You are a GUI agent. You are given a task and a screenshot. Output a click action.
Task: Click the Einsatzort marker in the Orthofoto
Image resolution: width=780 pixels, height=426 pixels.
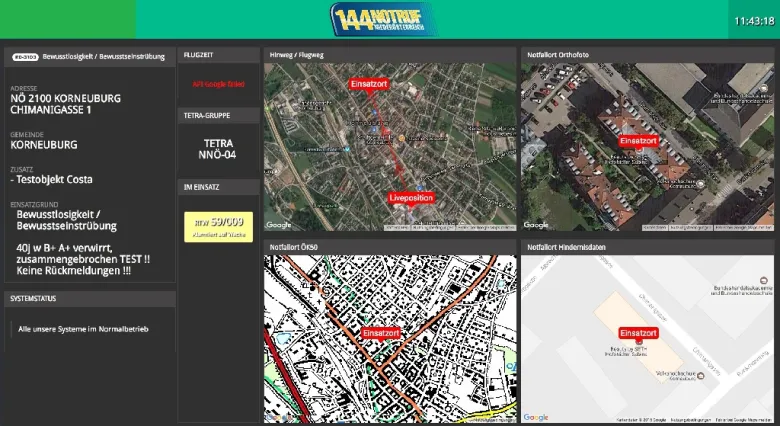[638, 141]
